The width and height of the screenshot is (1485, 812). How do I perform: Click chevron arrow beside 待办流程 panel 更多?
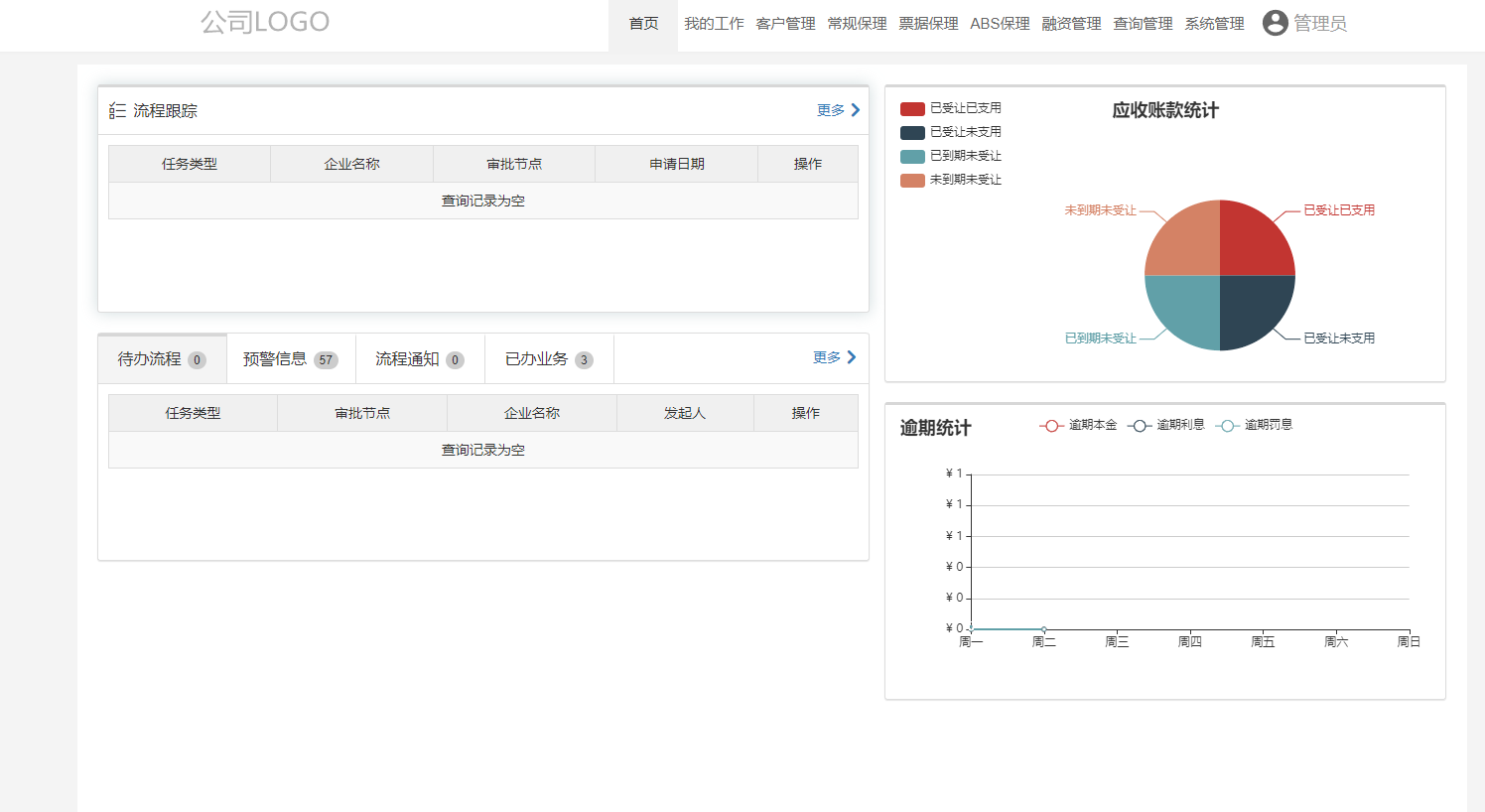(852, 357)
